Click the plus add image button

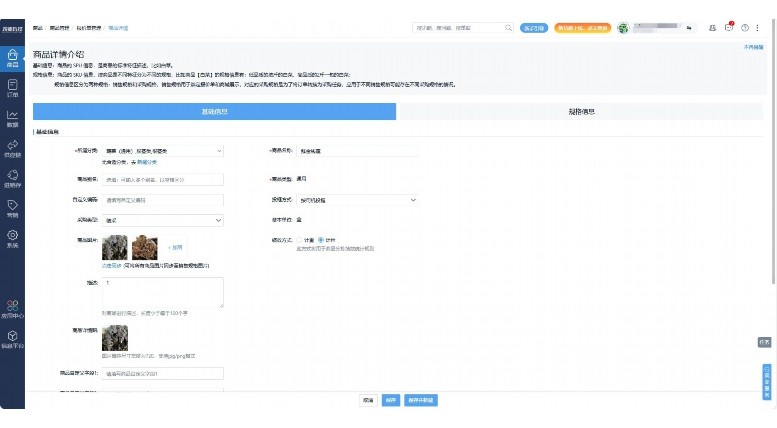(x=175, y=247)
